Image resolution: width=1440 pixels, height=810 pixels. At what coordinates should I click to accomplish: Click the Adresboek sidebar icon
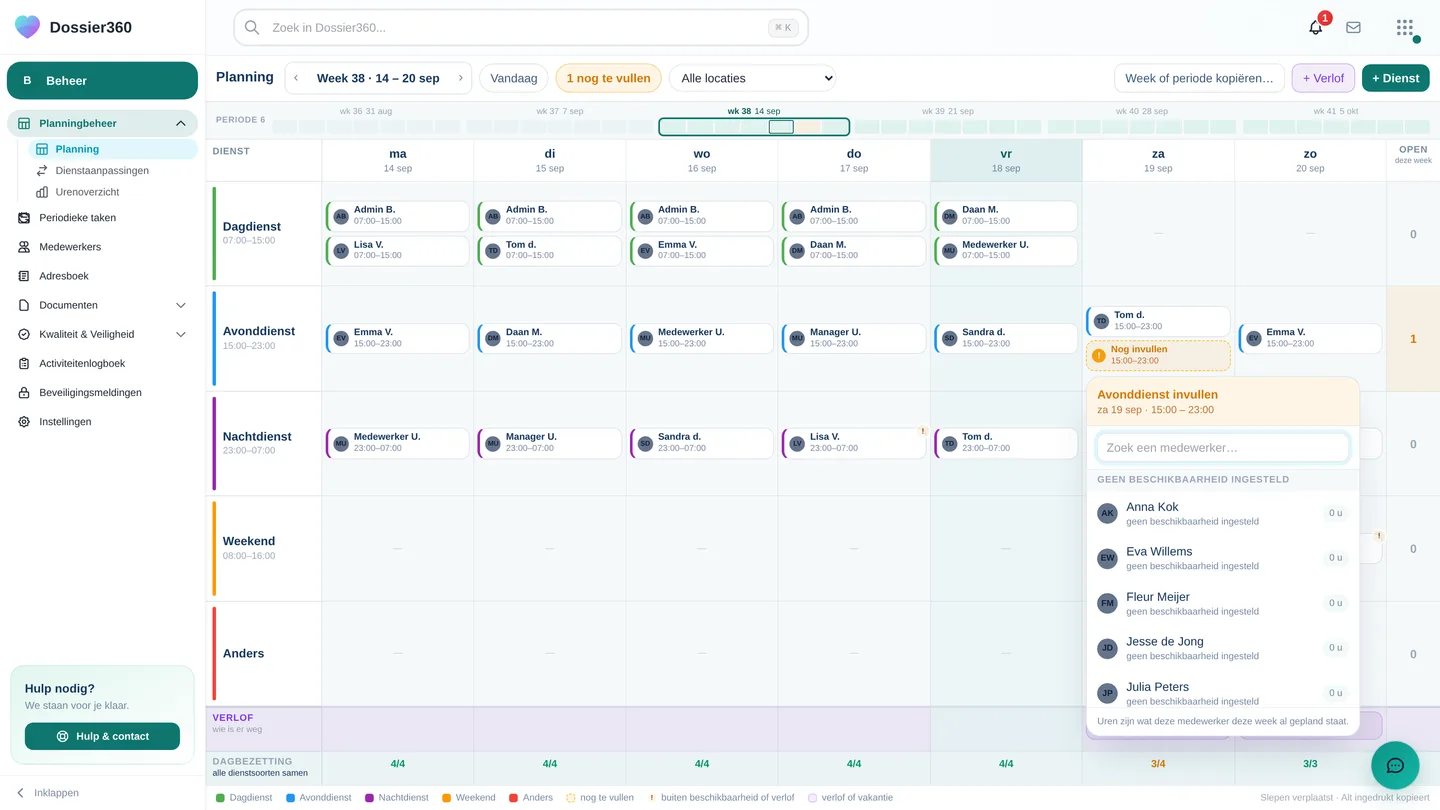point(24,276)
